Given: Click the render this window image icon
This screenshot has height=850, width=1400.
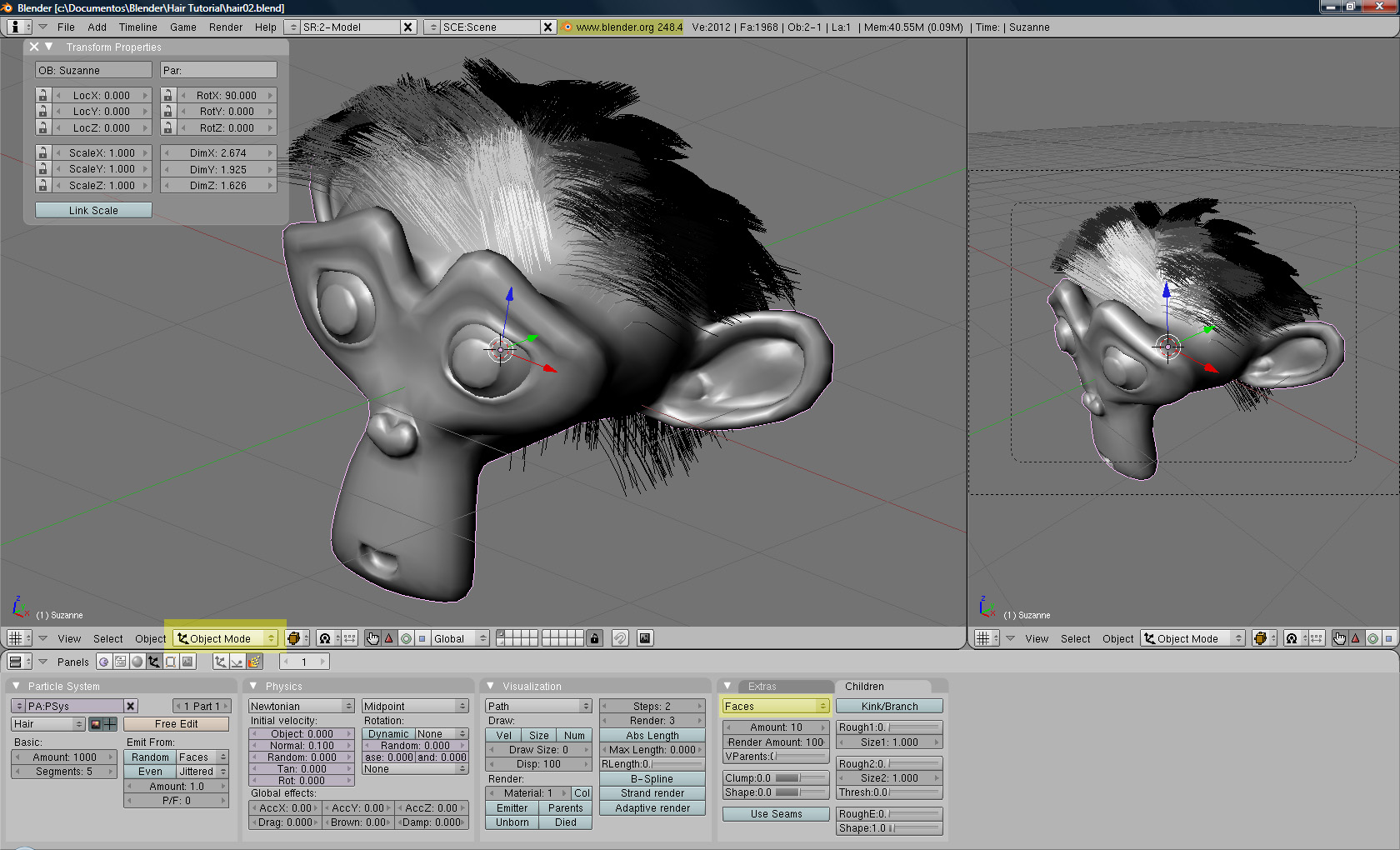Looking at the screenshot, I should click(x=645, y=638).
